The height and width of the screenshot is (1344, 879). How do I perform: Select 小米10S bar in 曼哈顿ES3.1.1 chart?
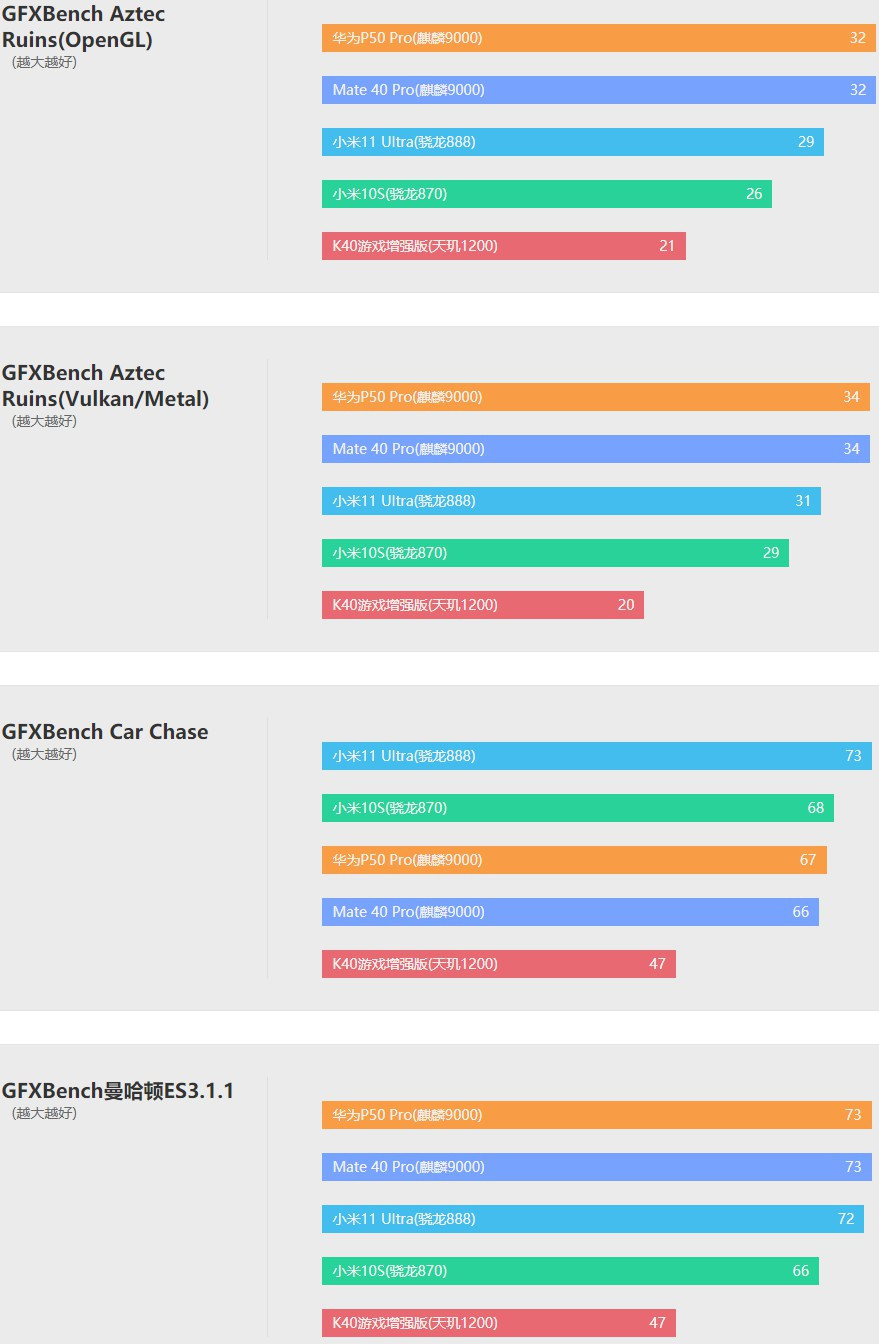[x=570, y=1271]
